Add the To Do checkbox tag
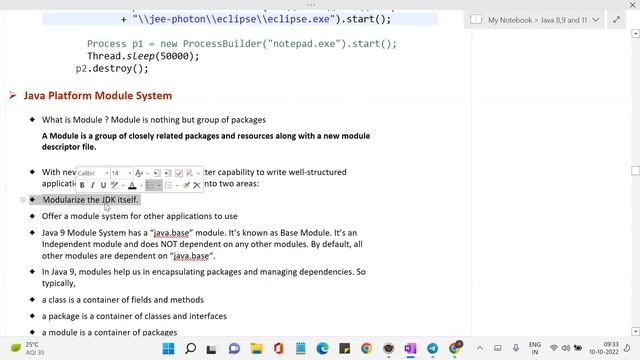Viewport: 640px width, 360px height. click(179, 173)
